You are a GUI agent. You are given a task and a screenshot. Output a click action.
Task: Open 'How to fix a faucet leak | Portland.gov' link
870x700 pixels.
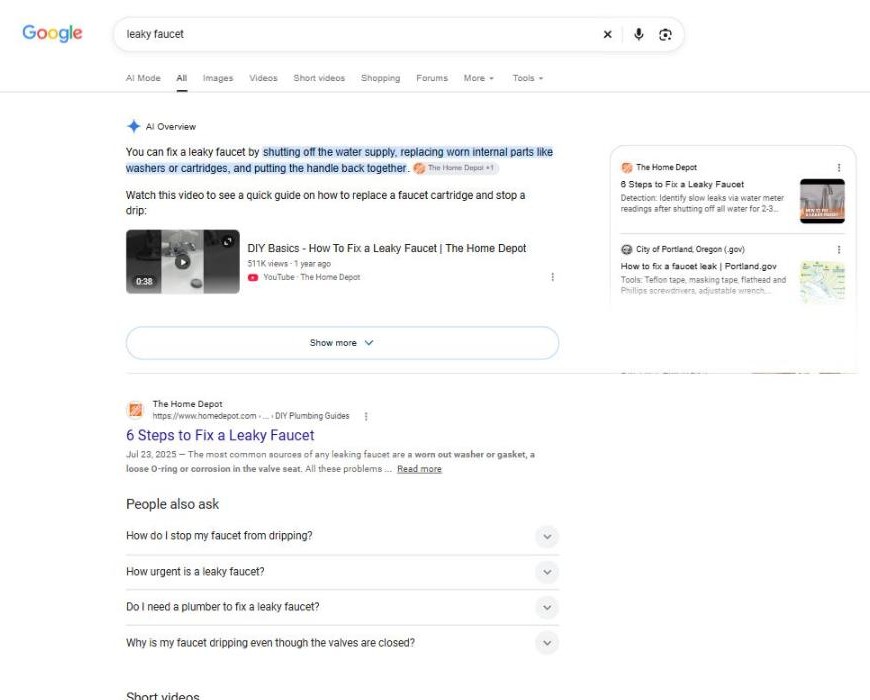[698, 266]
